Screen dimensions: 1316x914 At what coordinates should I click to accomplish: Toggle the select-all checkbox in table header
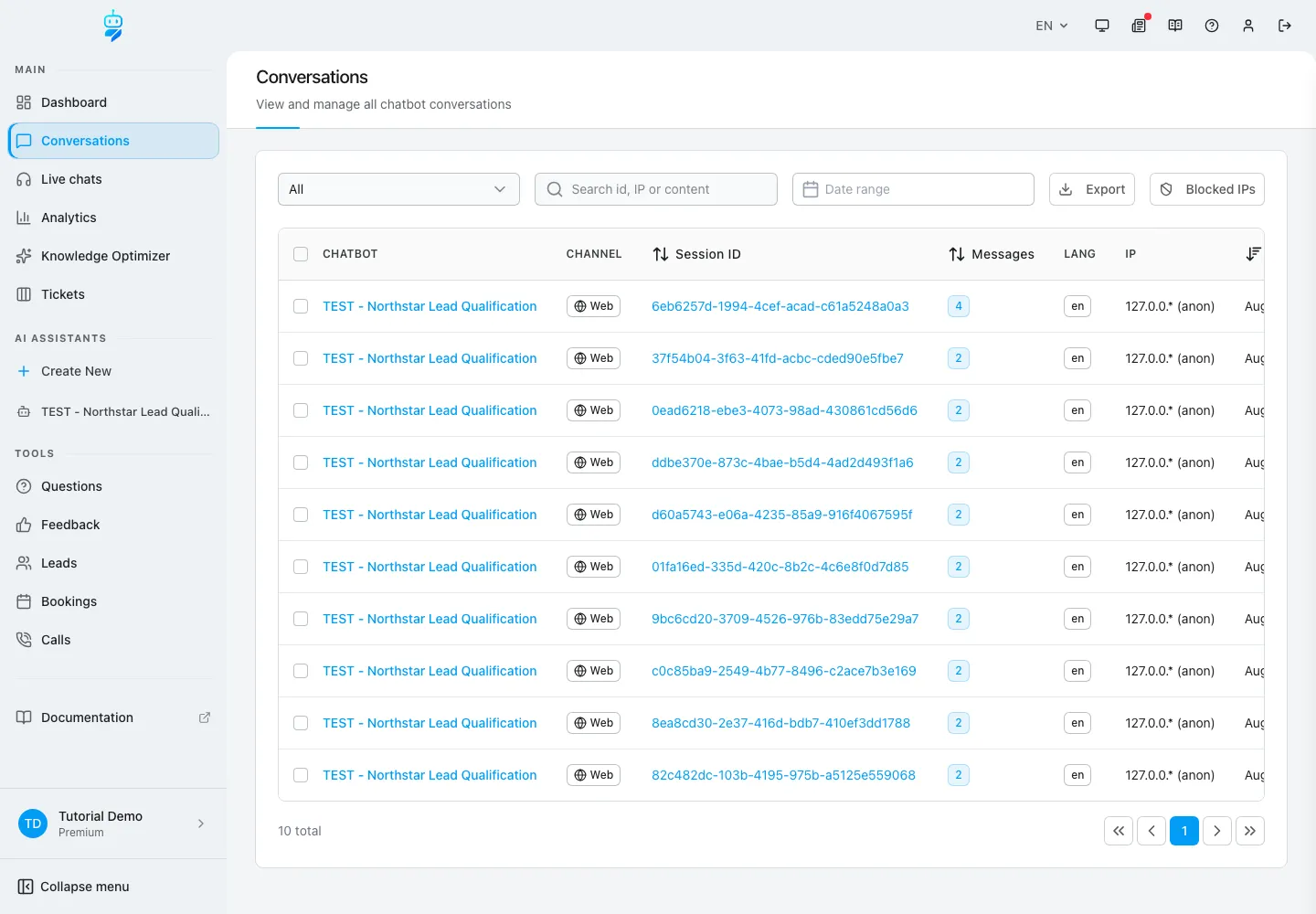301,254
